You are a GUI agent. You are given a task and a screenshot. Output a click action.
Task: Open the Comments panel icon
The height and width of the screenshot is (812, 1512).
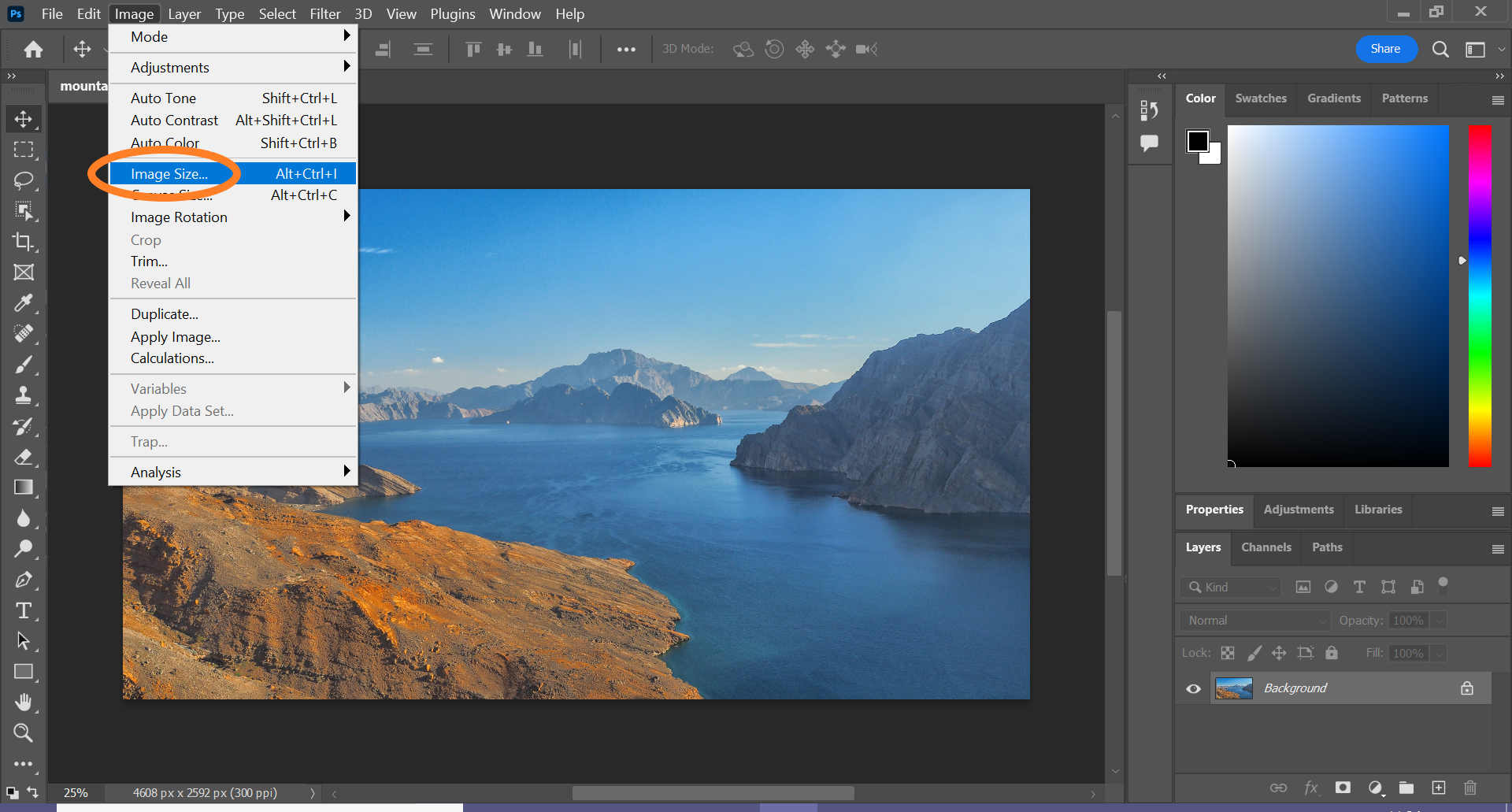(x=1150, y=143)
